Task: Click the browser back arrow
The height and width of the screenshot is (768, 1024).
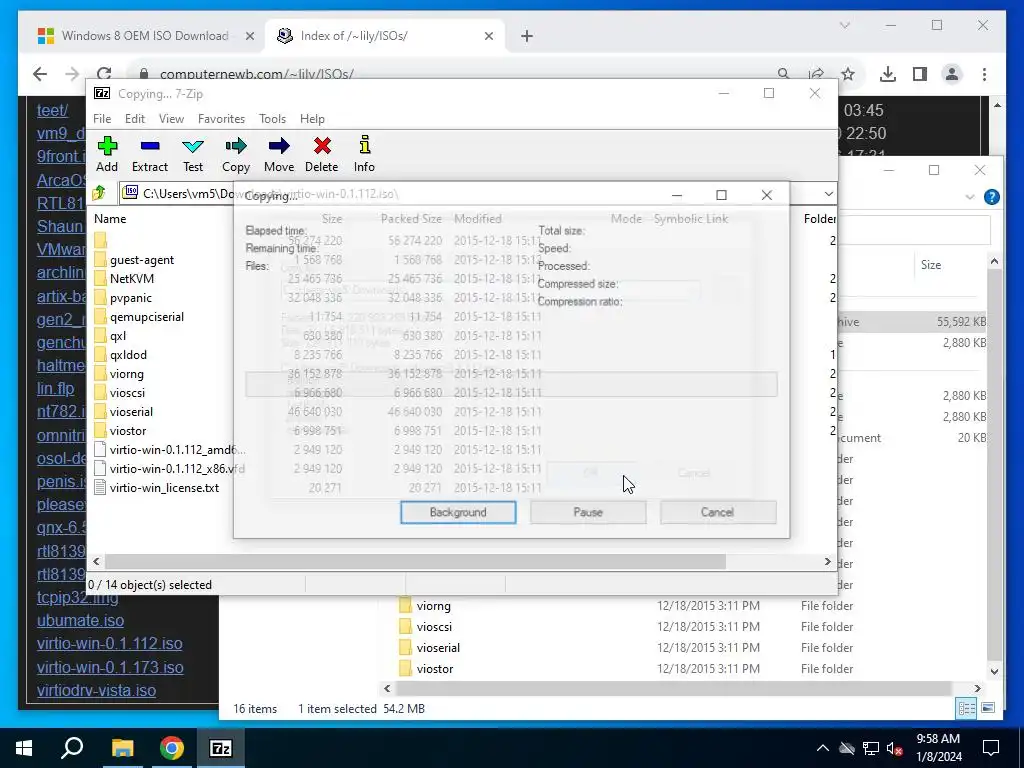Action: pyautogui.click(x=40, y=74)
